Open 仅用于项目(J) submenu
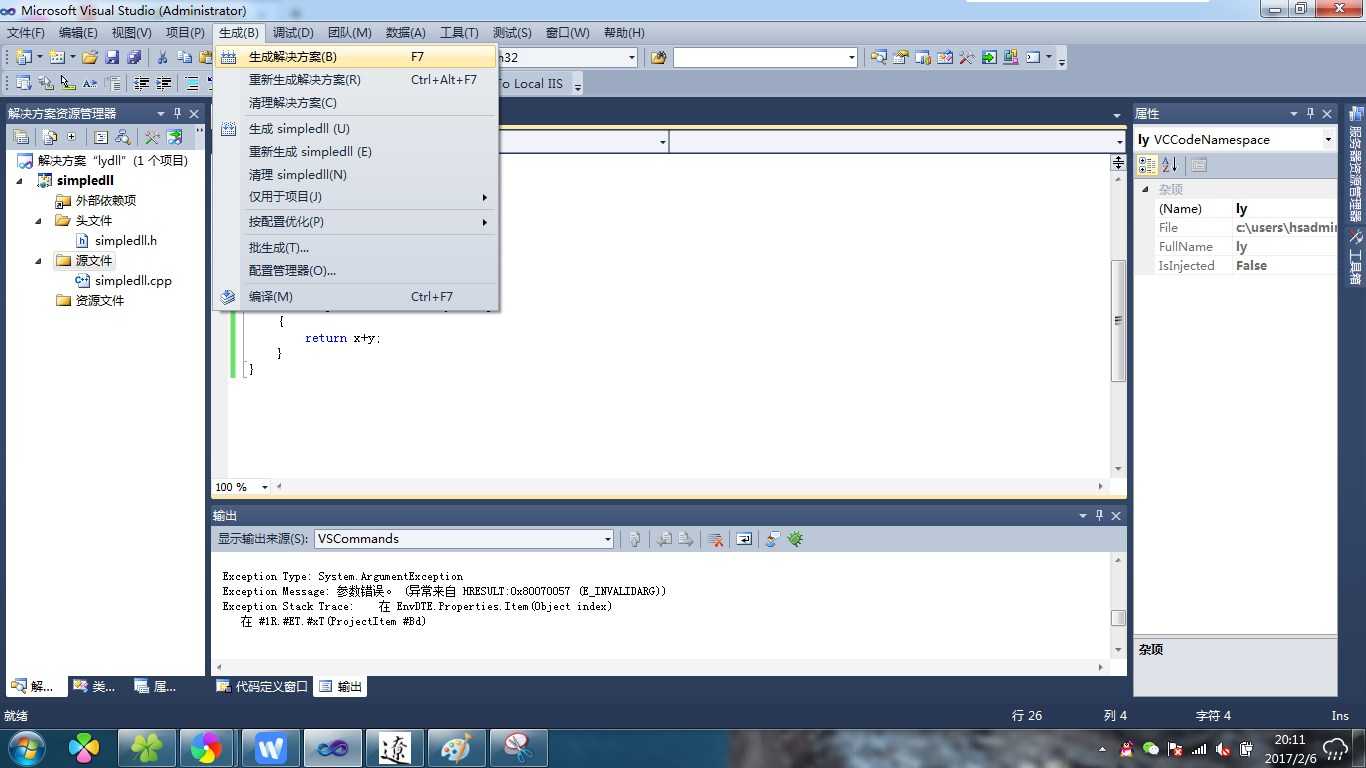The height and width of the screenshot is (768, 1366). click(356, 197)
